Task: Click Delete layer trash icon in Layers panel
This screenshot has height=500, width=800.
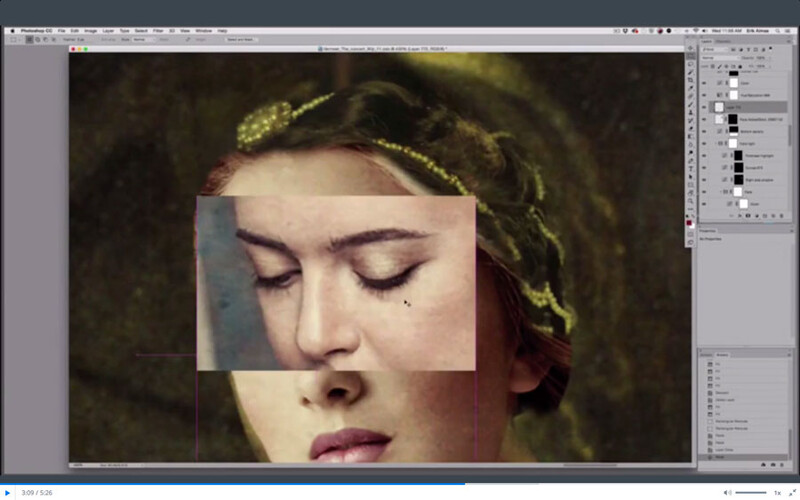Action: (x=782, y=216)
